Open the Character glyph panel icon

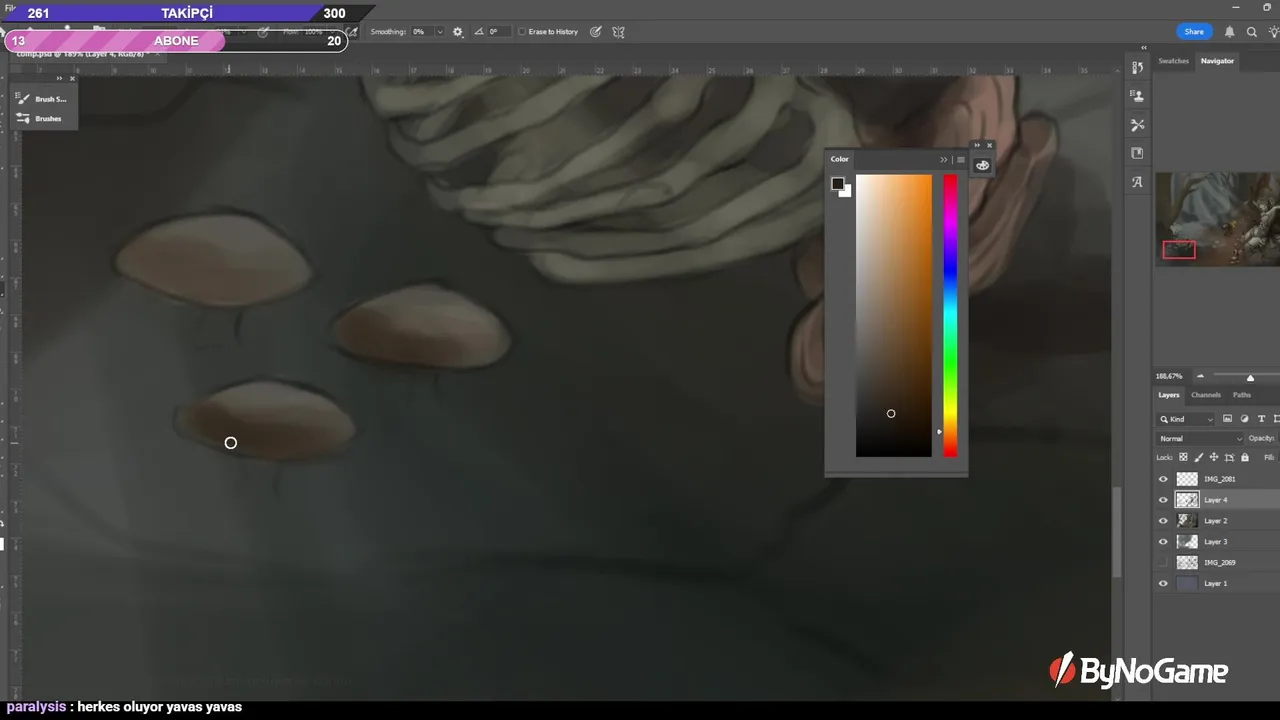(1137, 182)
